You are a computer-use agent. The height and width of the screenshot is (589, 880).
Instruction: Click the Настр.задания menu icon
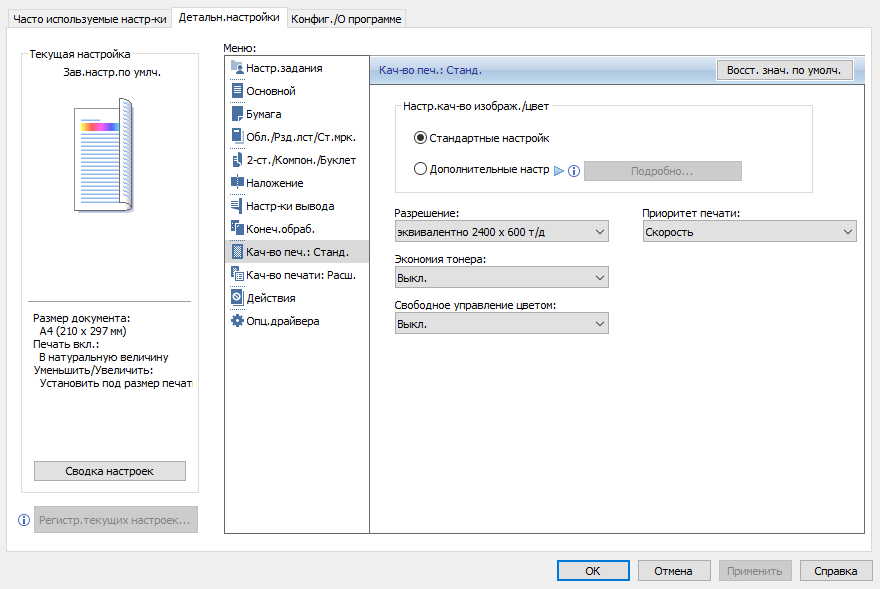point(237,68)
